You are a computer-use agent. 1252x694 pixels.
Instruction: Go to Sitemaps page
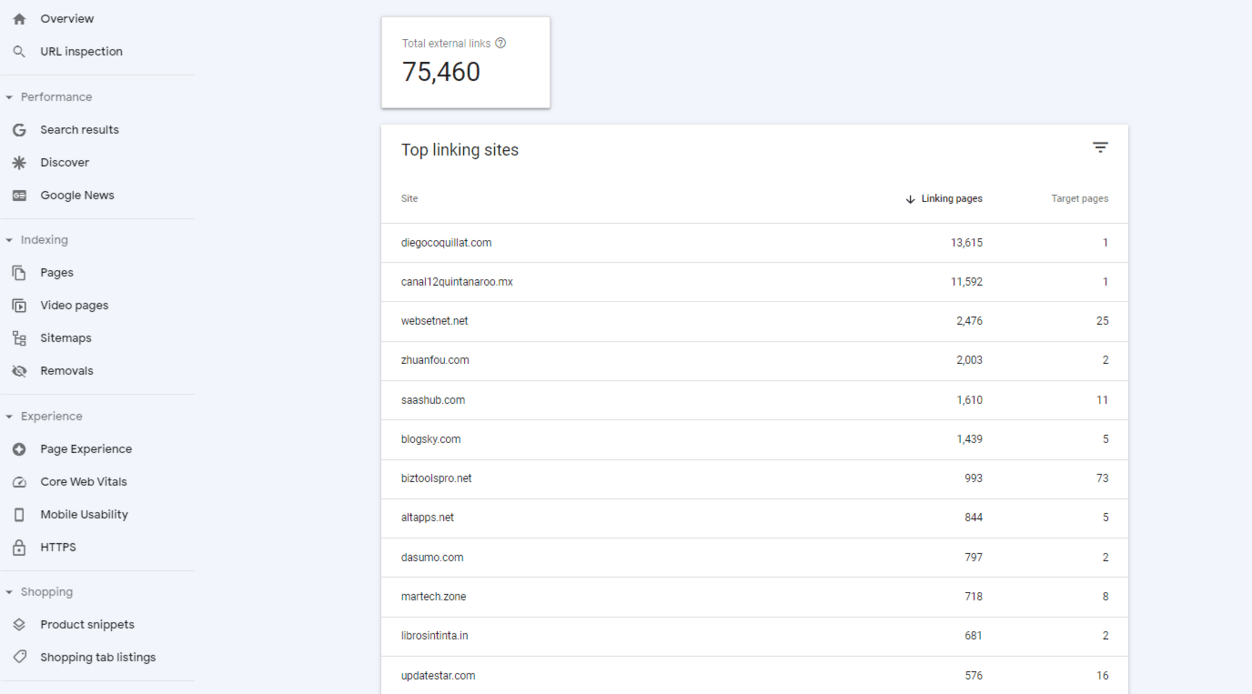[65, 338]
